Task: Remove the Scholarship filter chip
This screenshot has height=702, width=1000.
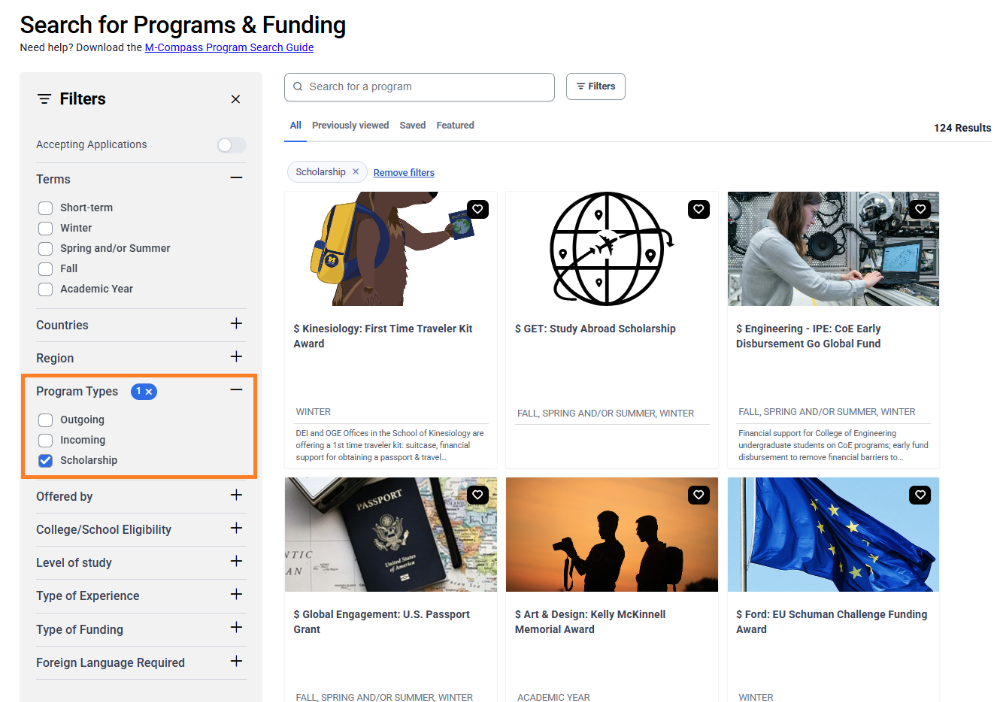Action: coord(358,171)
